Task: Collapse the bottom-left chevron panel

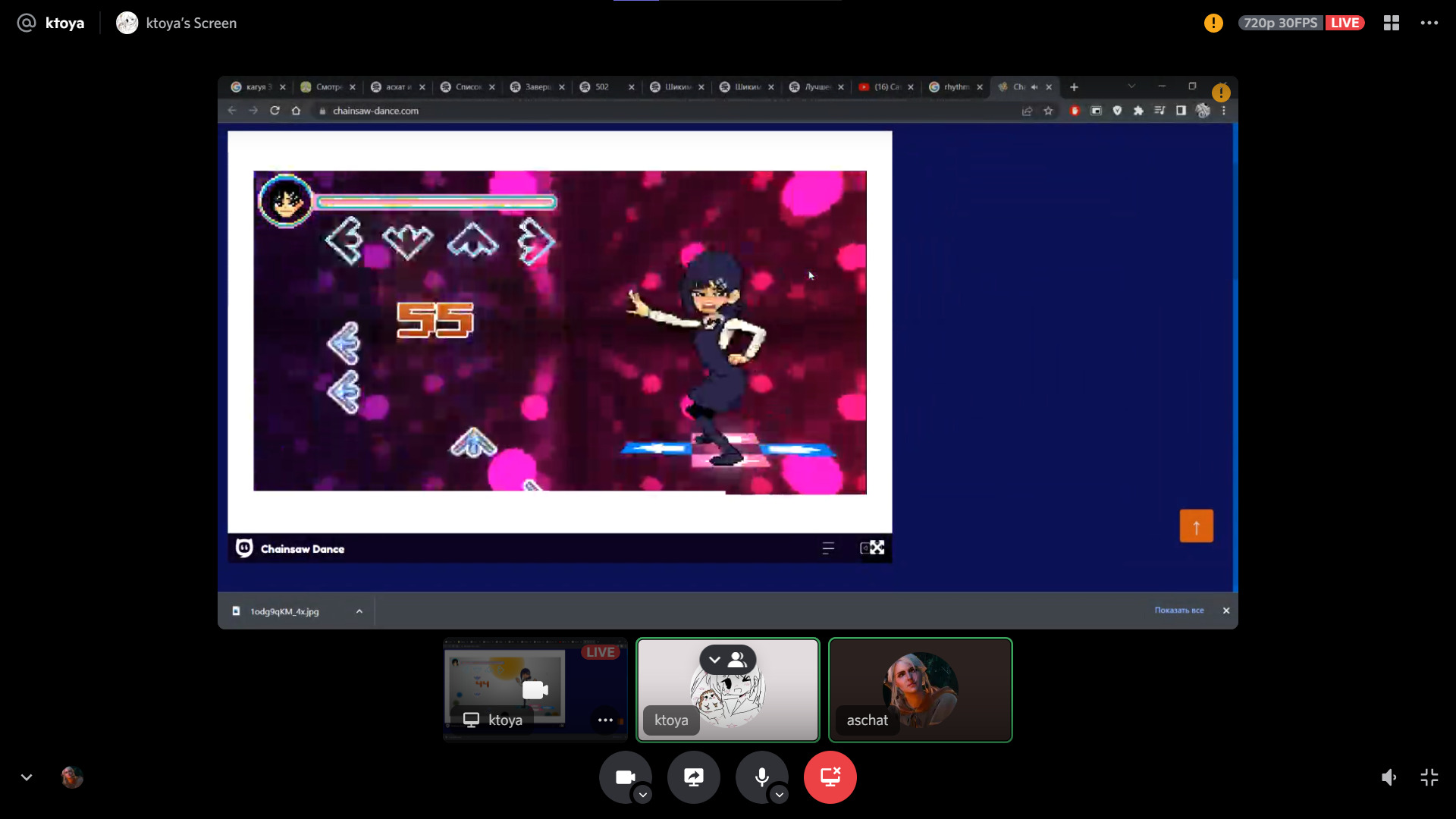Action: (x=27, y=777)
